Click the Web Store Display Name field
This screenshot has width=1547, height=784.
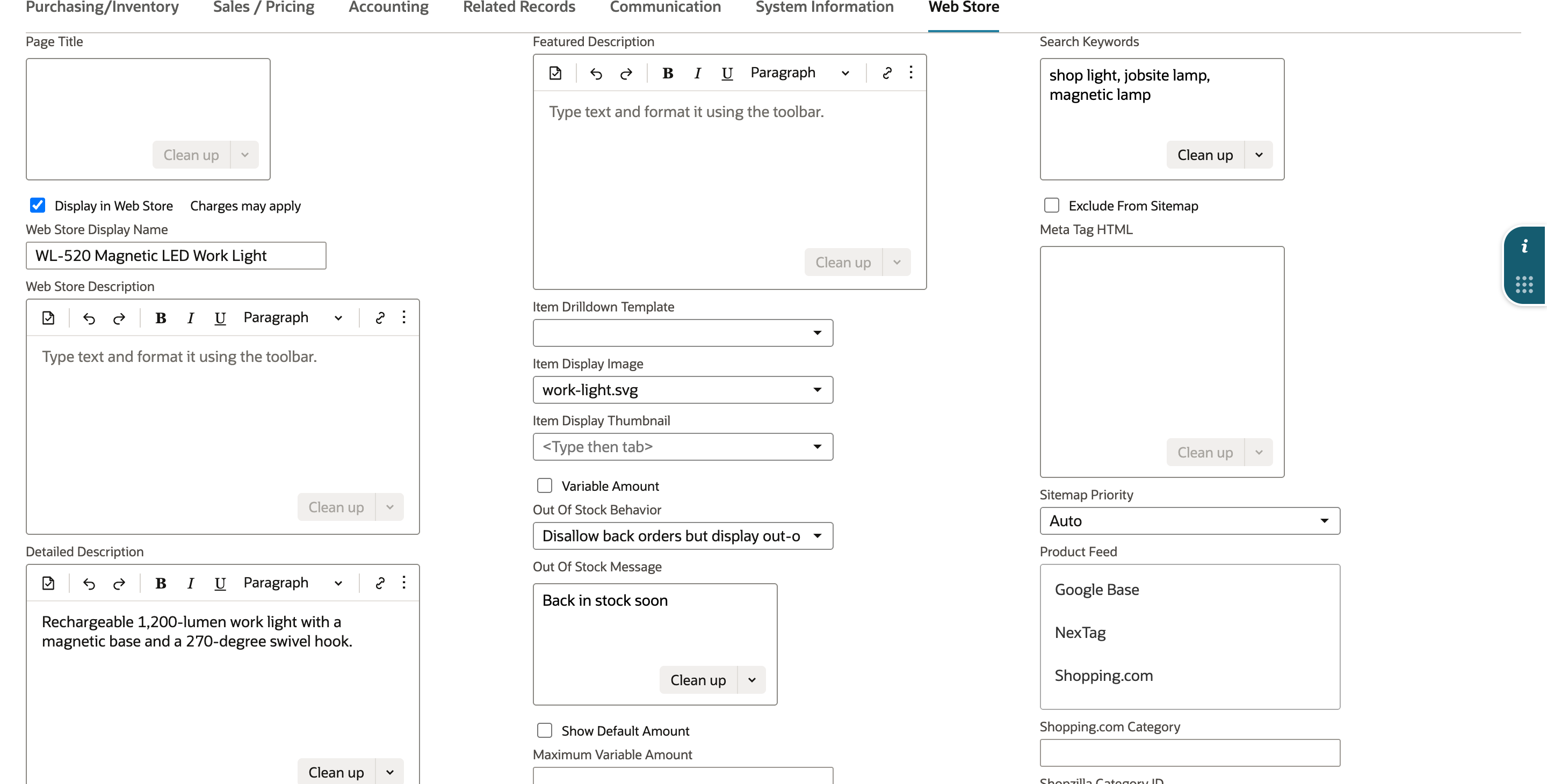coord(176,256)
